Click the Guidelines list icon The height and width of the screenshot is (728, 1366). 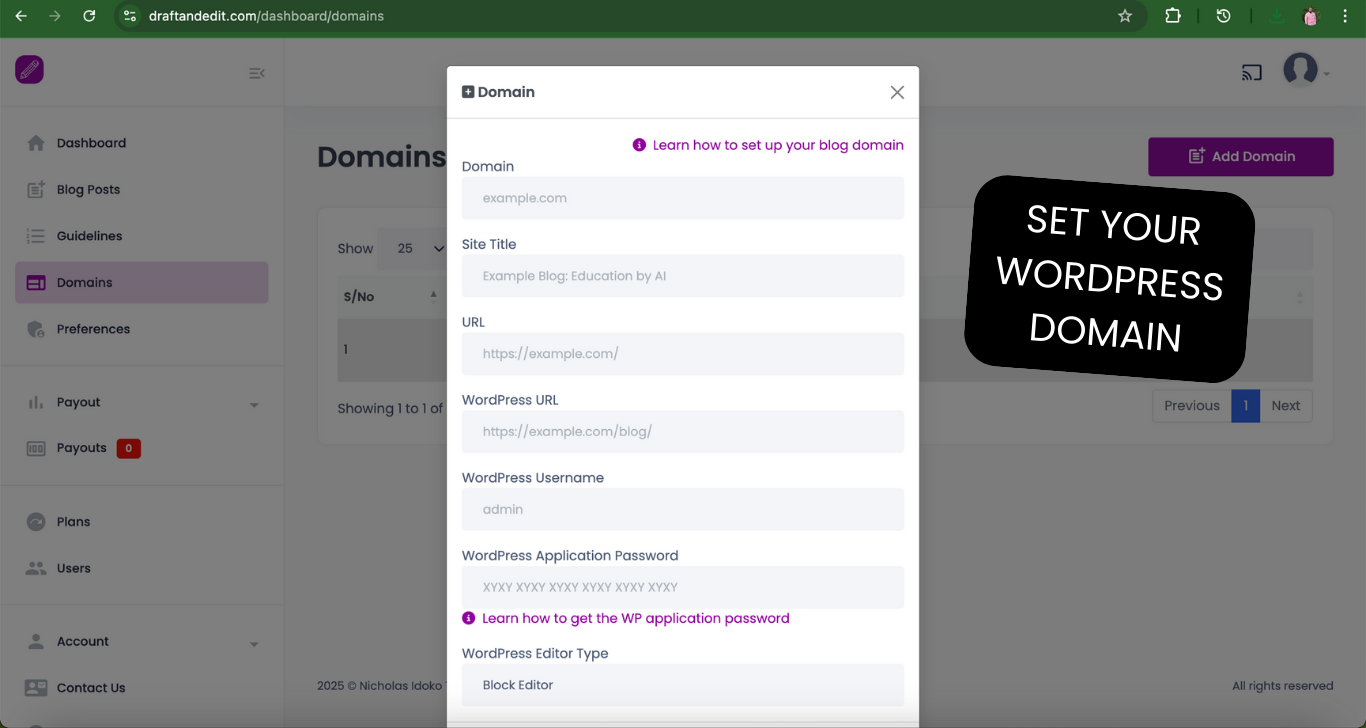pyautogui.click(x=36, y=236)
